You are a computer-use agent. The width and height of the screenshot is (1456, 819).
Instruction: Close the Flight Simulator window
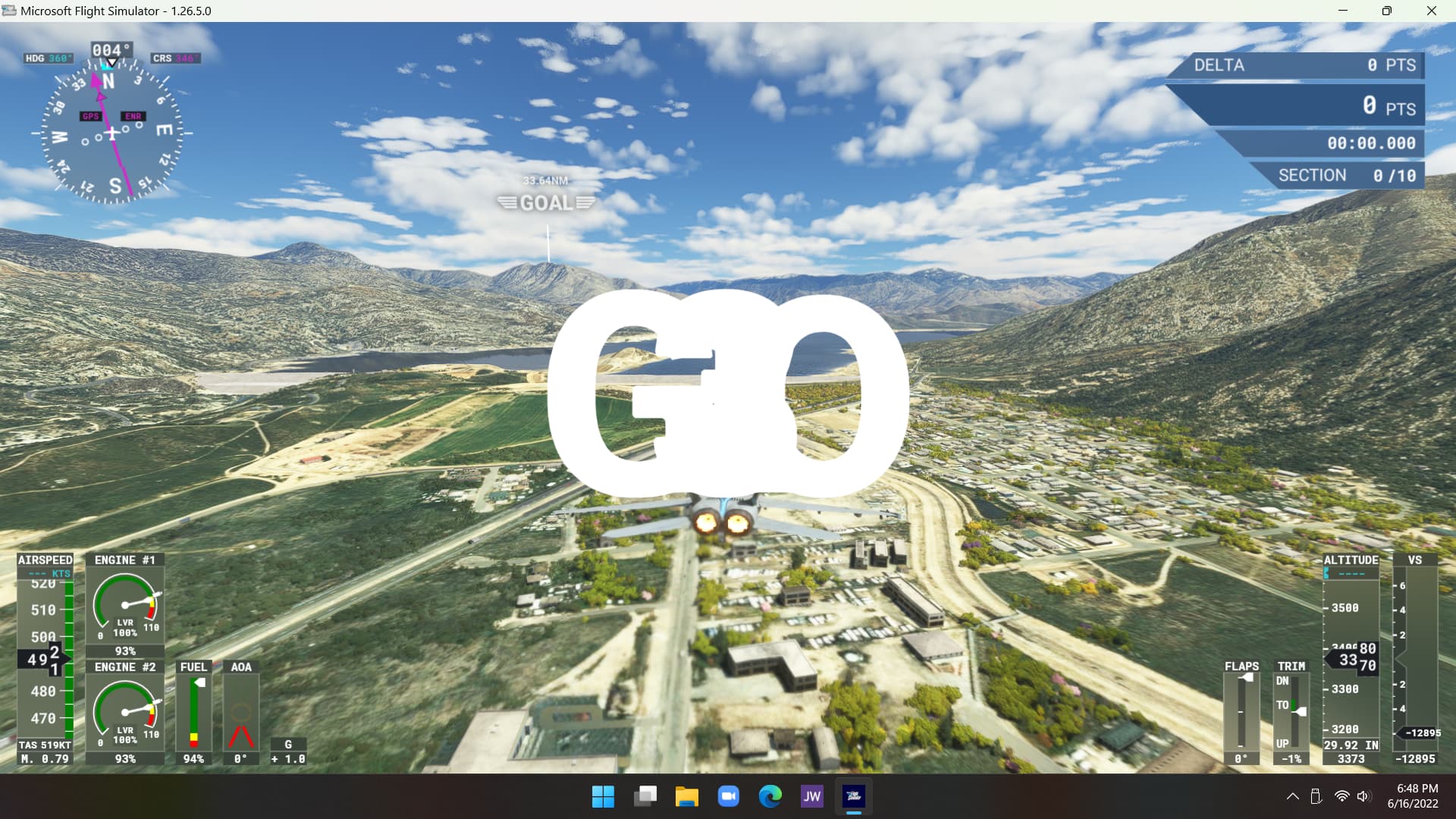click(x=1432, y=11)
